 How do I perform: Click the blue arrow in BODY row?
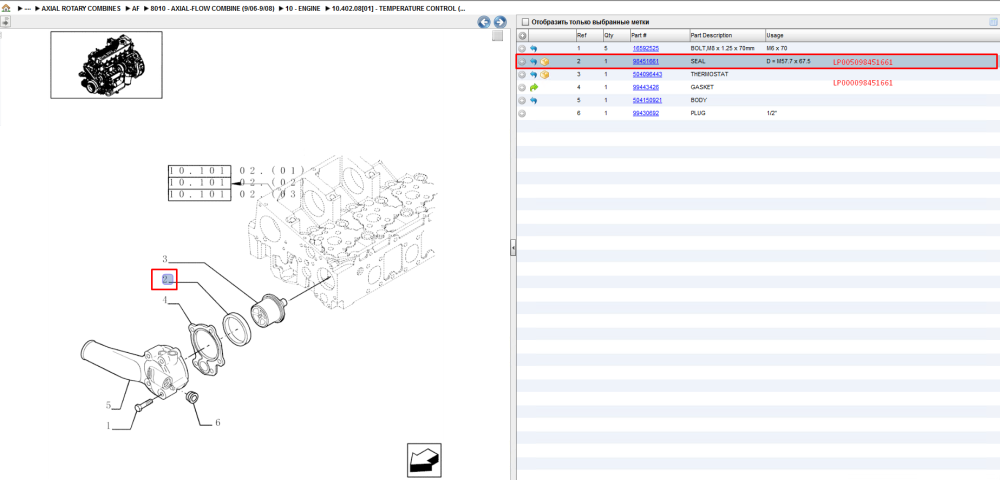534,101
